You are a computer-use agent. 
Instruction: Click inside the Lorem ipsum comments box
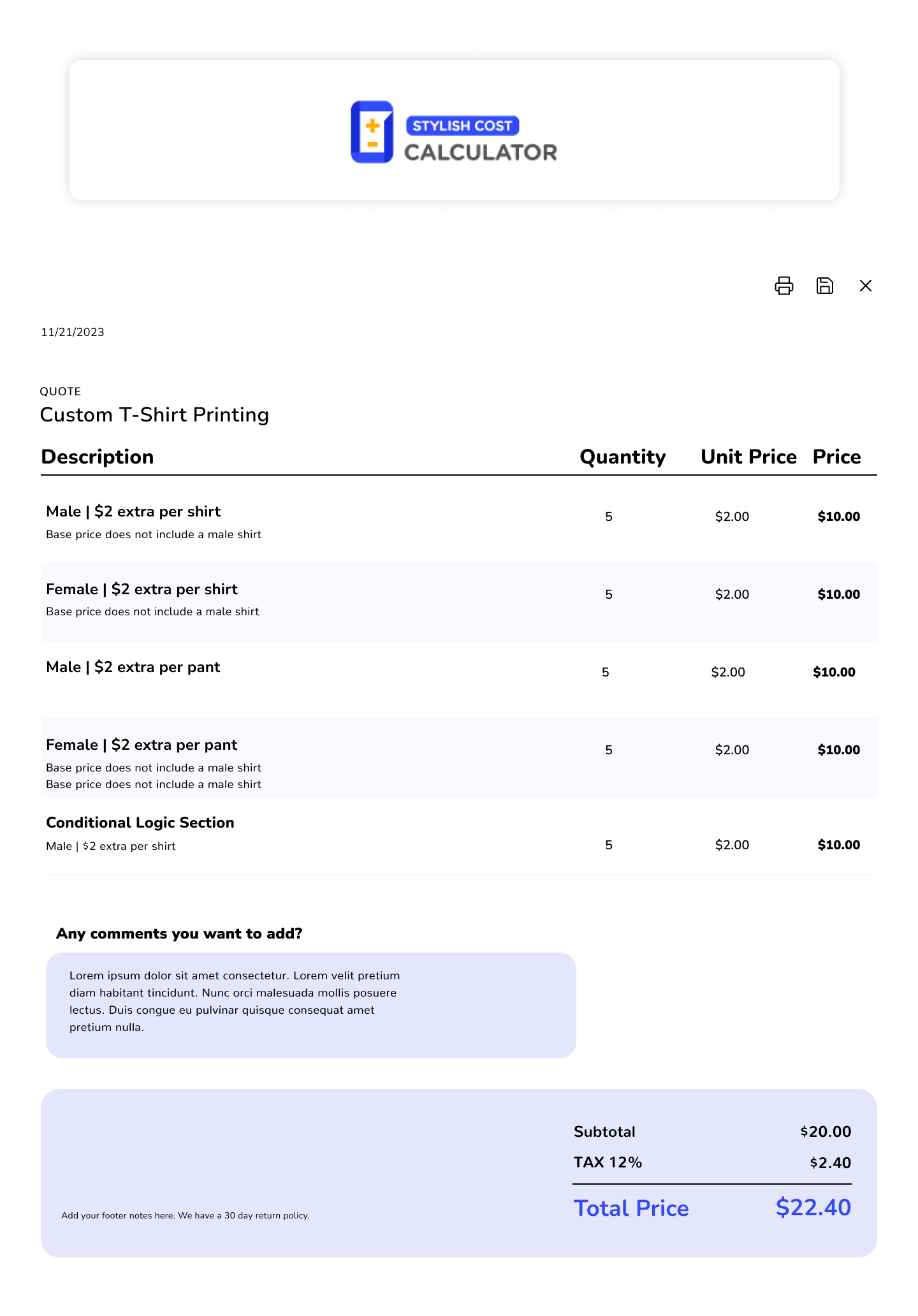tap(310, 1005)
